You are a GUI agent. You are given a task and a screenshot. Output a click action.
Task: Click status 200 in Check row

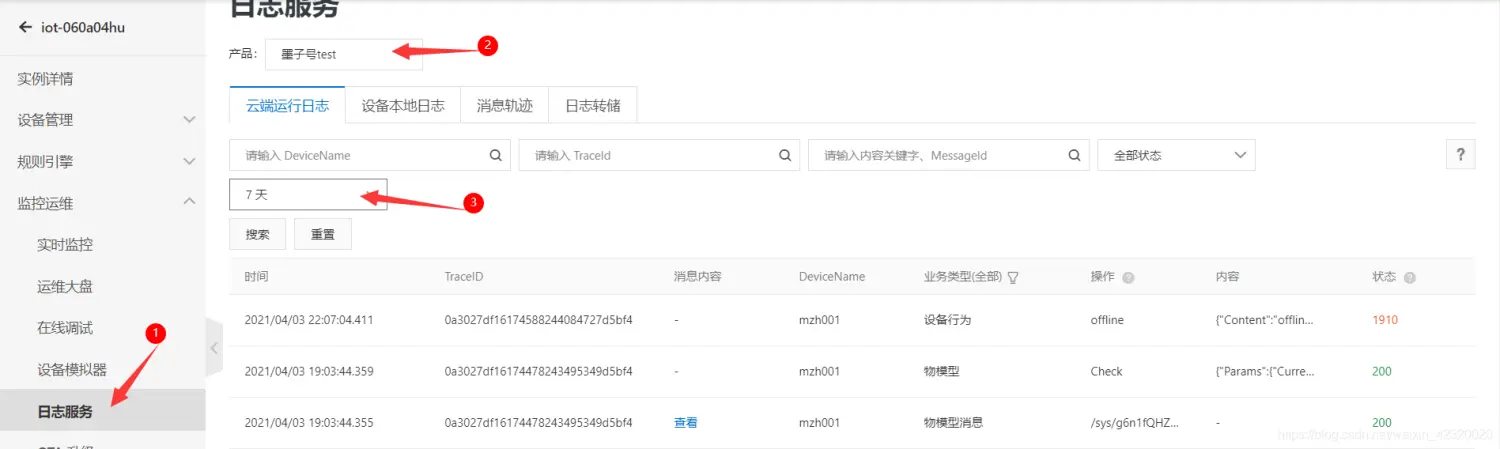coord(1382,371)
